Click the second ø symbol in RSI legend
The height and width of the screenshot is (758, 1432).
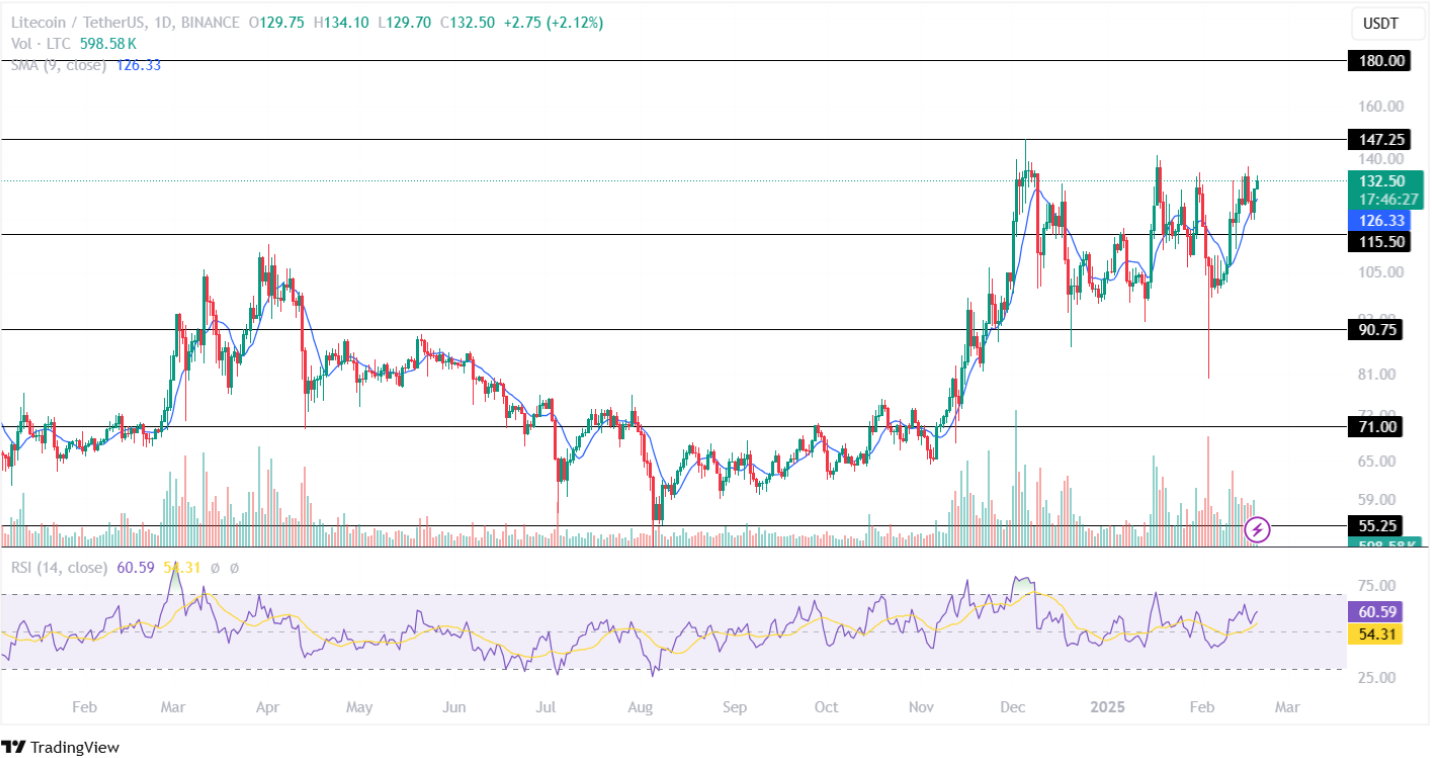[x=234, y=568]
